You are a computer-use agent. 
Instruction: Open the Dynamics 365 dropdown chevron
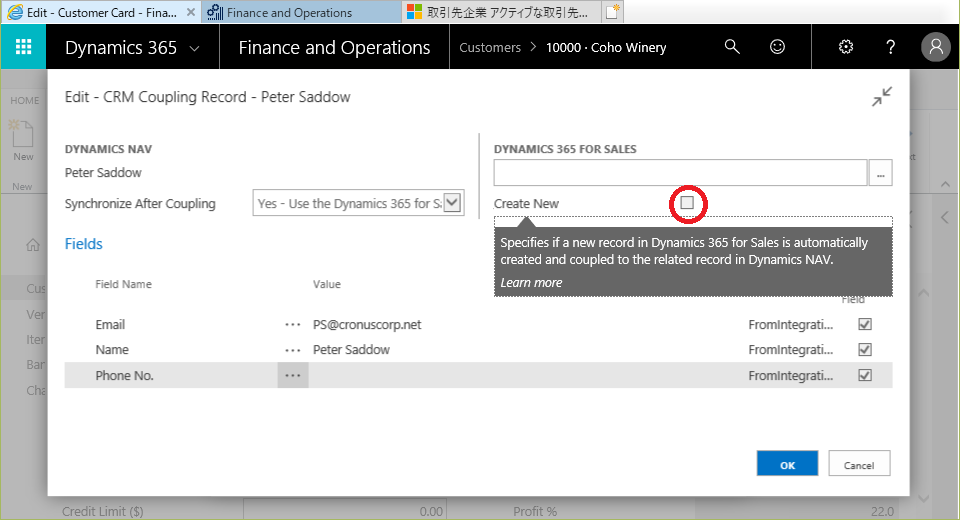click(195, 48)
